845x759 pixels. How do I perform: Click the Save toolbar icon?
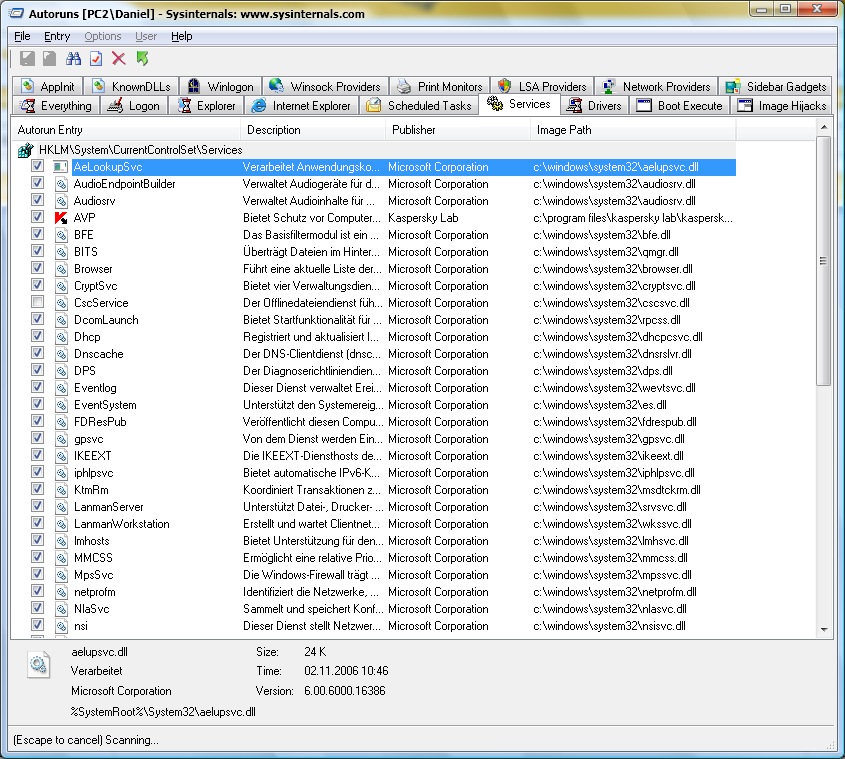coord(27,58)
